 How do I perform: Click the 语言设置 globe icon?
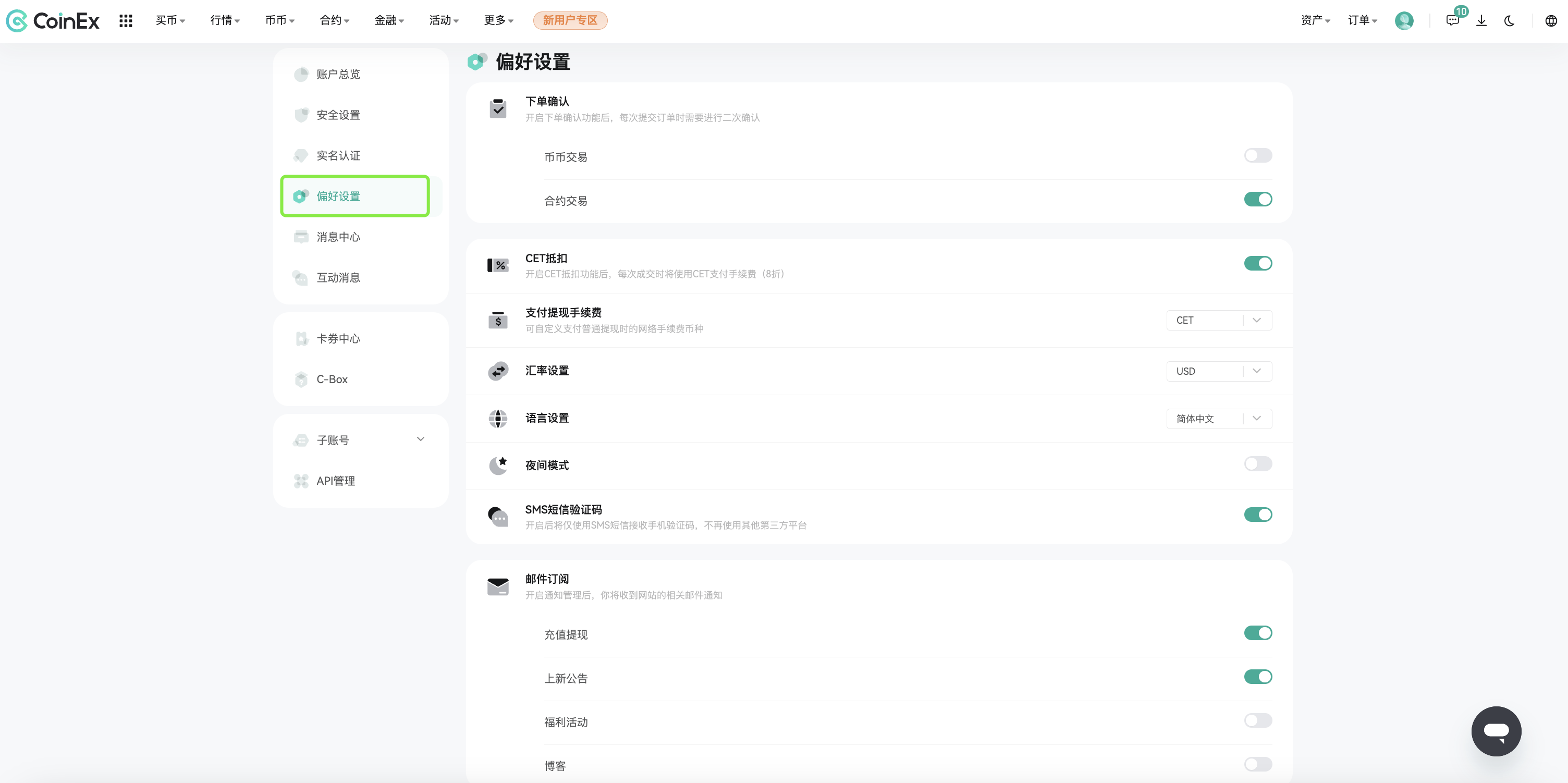[x=498, y=418]
